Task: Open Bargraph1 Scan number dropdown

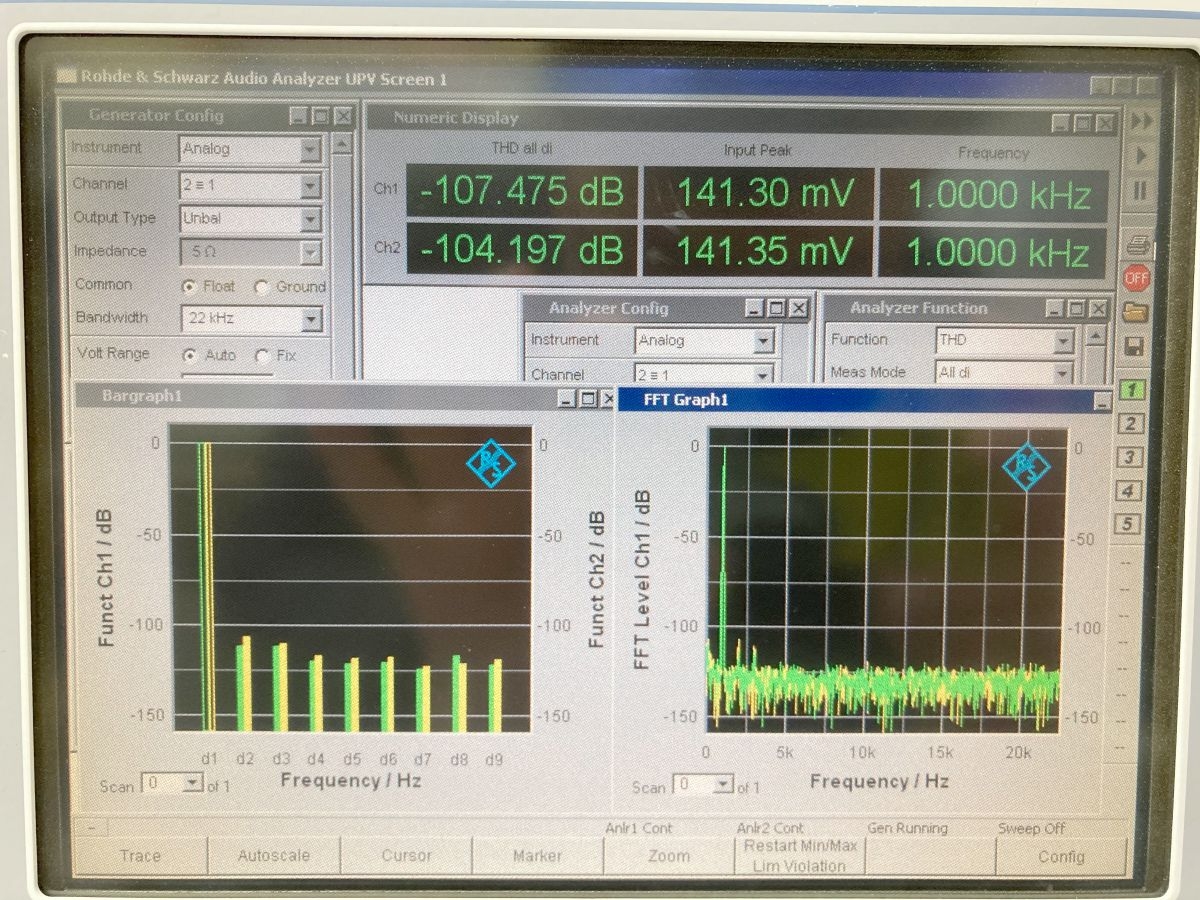Action: click(193, 784)
